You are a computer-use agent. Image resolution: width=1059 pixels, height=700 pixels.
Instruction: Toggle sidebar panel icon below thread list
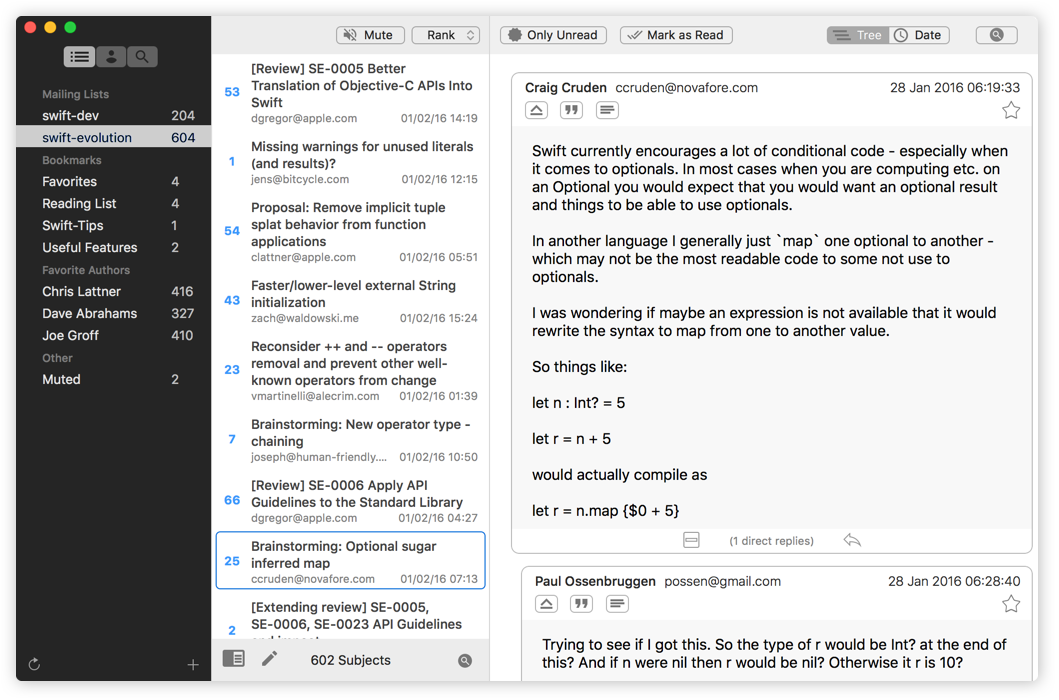tap(234, 659)
